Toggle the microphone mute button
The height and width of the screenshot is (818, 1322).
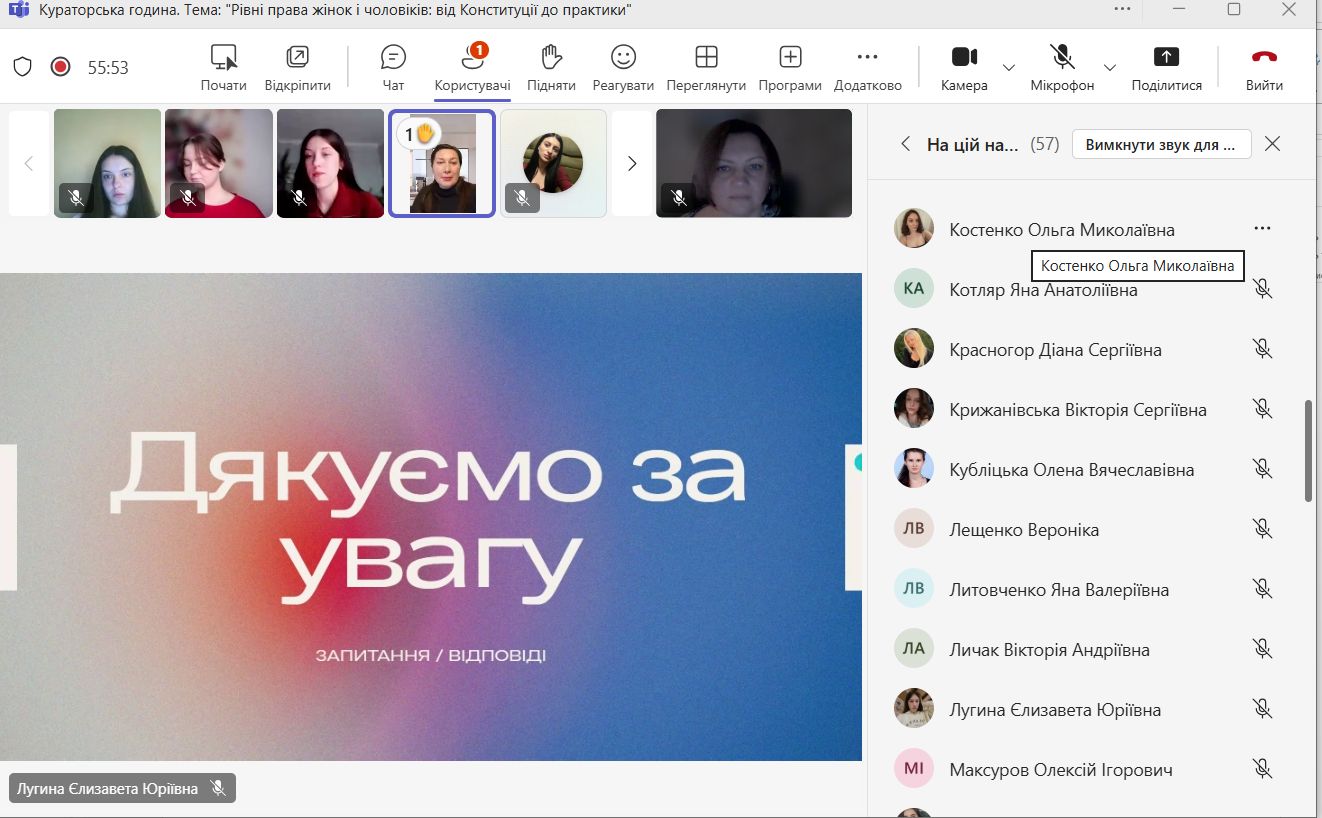1062,66
